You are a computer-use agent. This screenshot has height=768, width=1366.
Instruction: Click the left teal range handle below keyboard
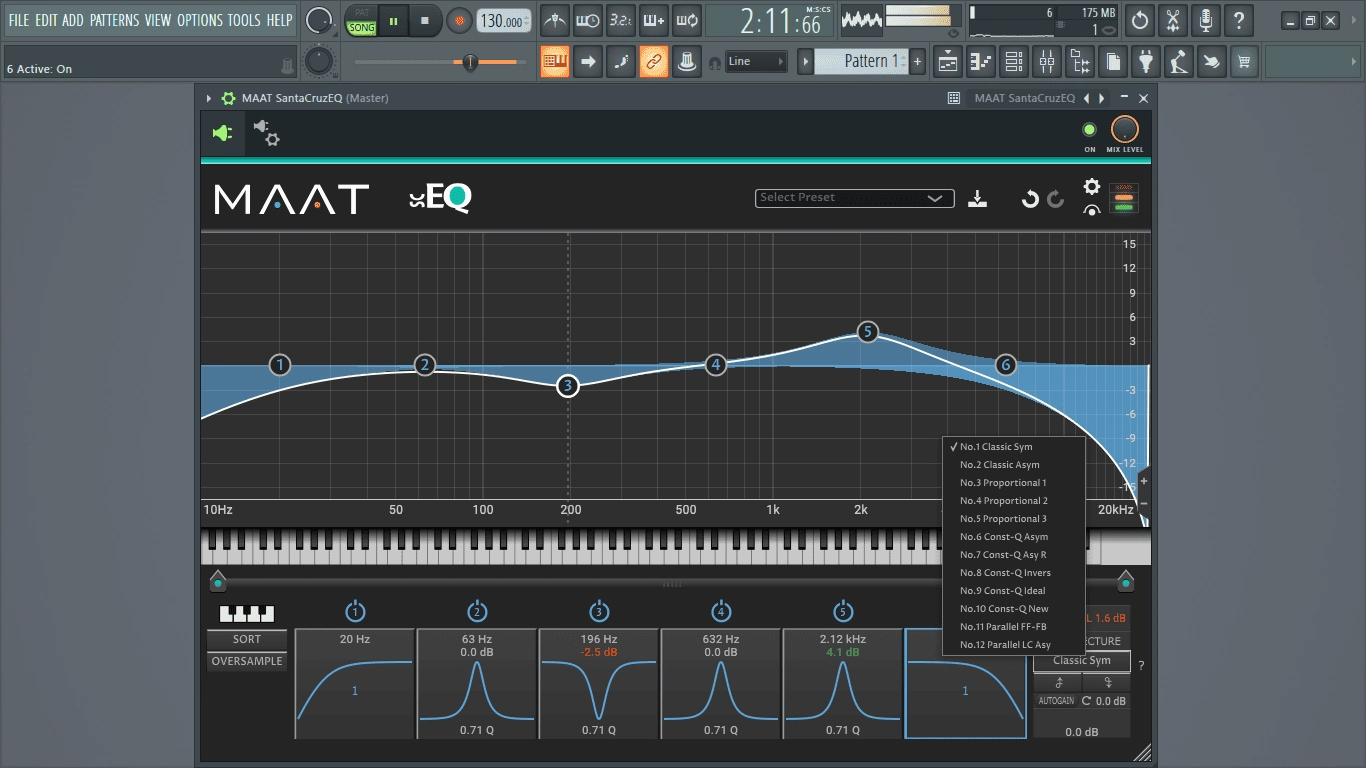218,582
